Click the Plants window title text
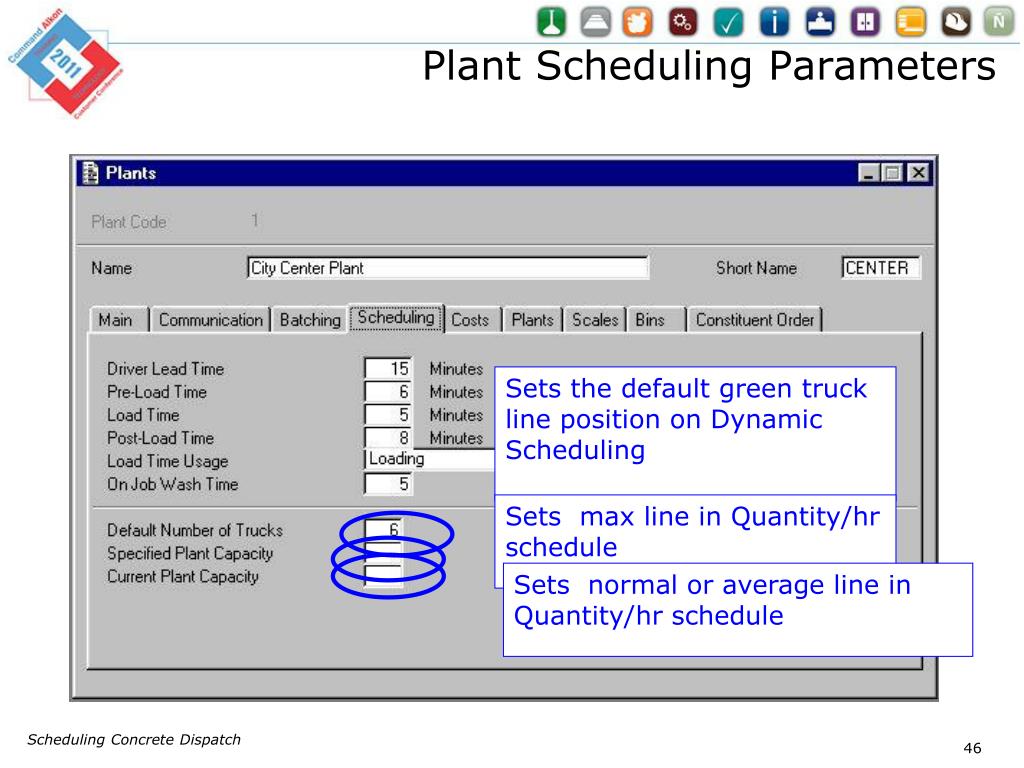Screen dimensions: 1024x768 click(x=131, y=173)
